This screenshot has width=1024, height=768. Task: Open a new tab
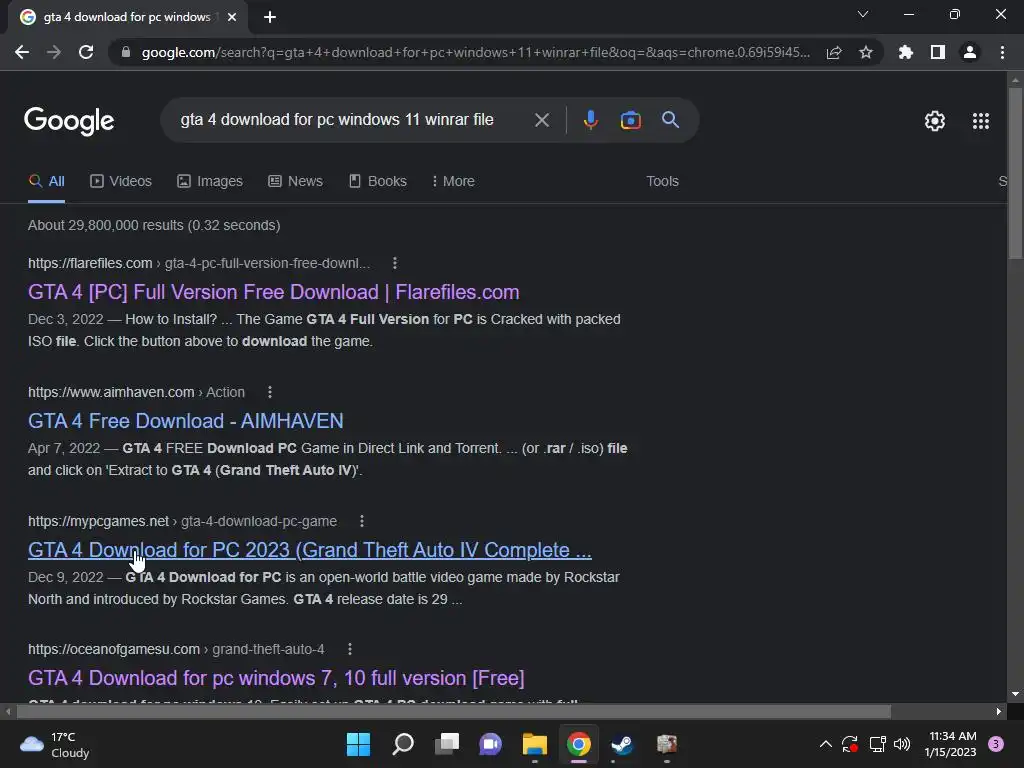270,17
